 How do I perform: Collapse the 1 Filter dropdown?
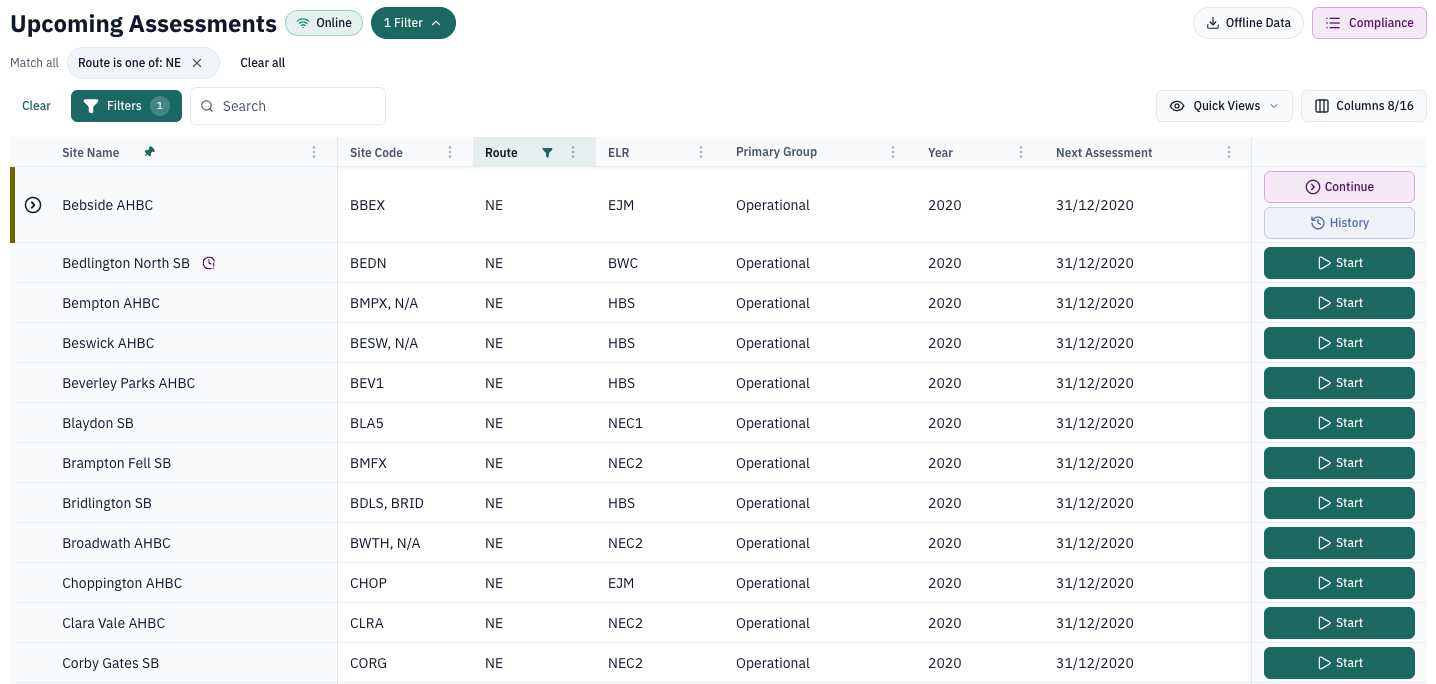413,23
